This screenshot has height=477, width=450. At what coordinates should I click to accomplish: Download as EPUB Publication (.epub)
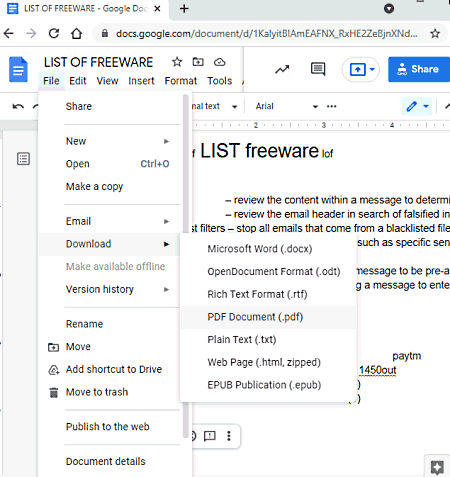coord(268,385)
